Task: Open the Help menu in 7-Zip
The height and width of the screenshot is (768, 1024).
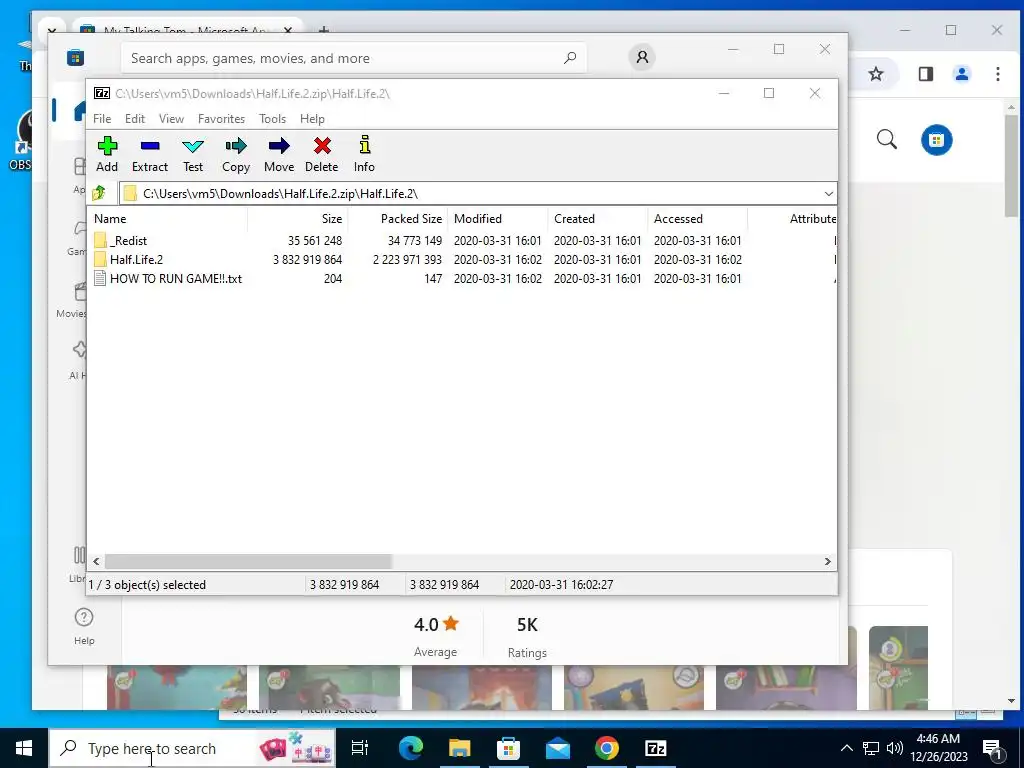Action: [312, 119]
